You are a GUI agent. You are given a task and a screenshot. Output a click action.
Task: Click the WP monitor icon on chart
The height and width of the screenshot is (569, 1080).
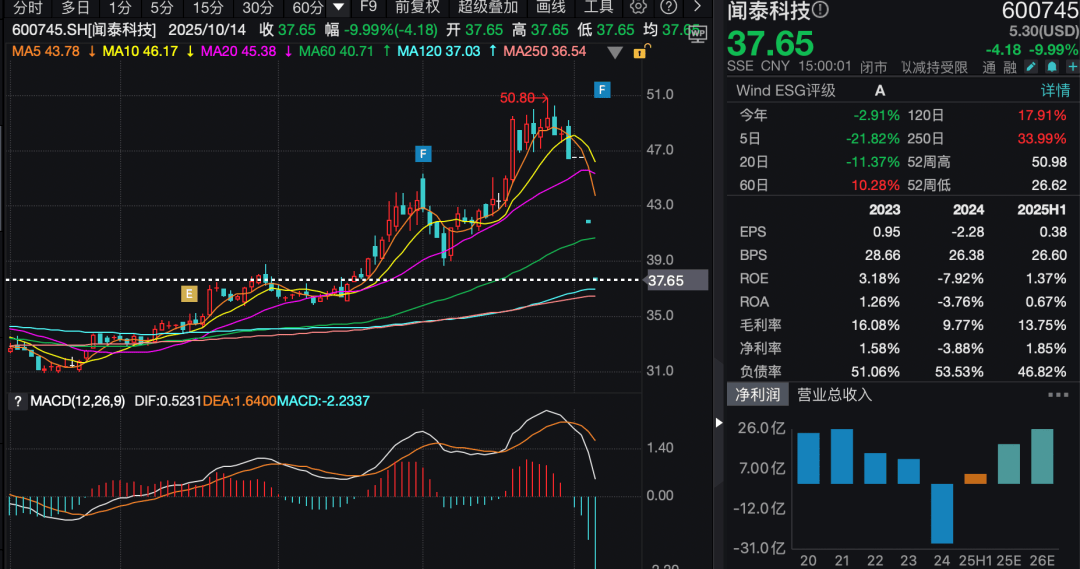(696, 33)
